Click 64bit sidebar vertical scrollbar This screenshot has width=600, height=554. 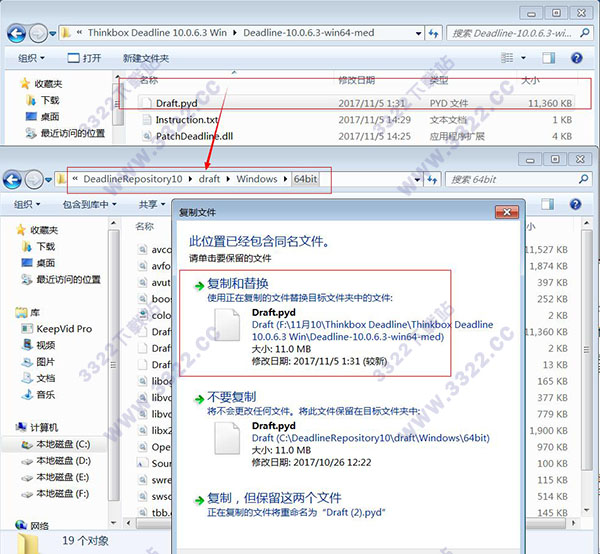click(x=114, y=365)
